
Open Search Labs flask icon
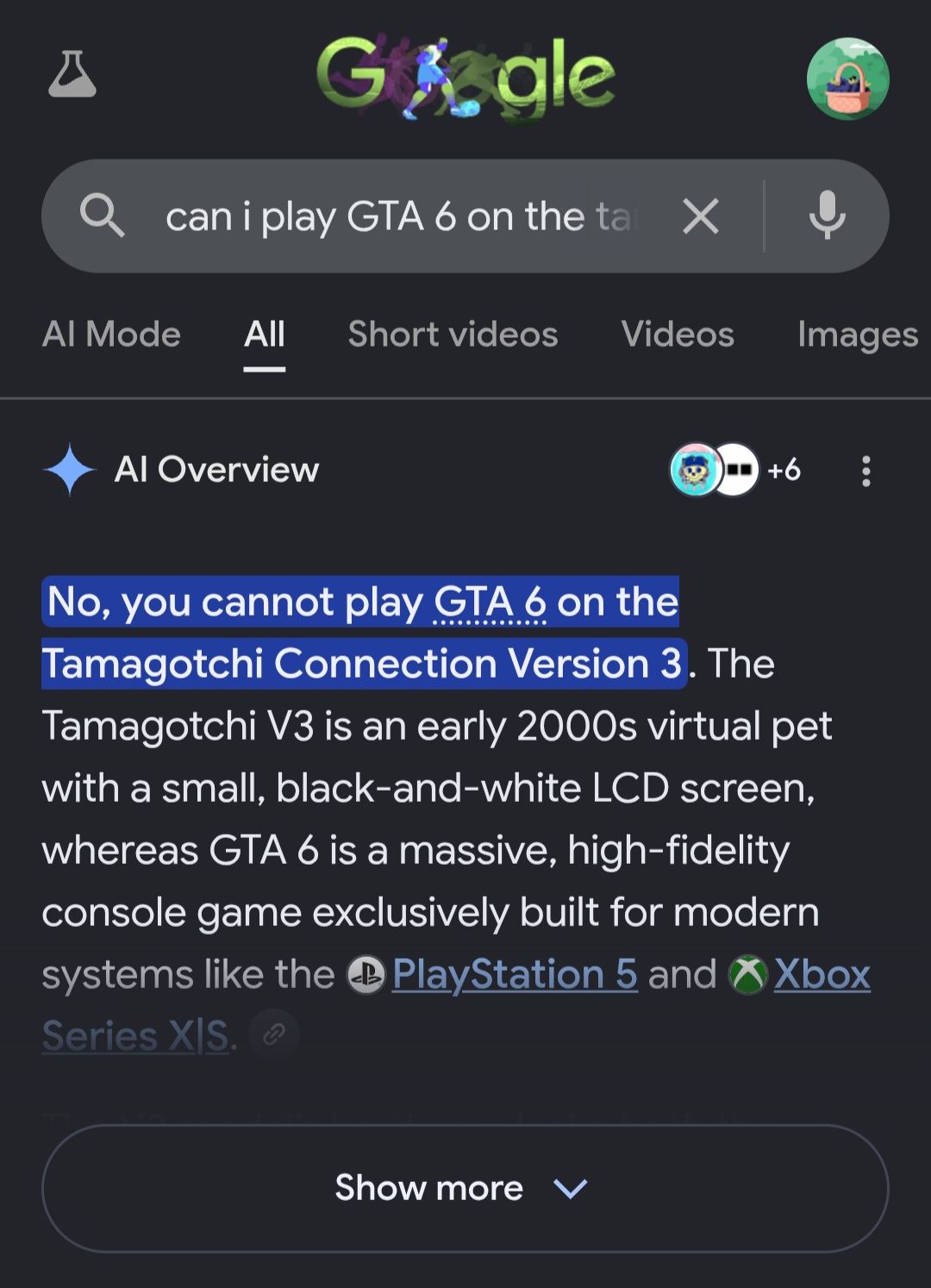[72, 74]
